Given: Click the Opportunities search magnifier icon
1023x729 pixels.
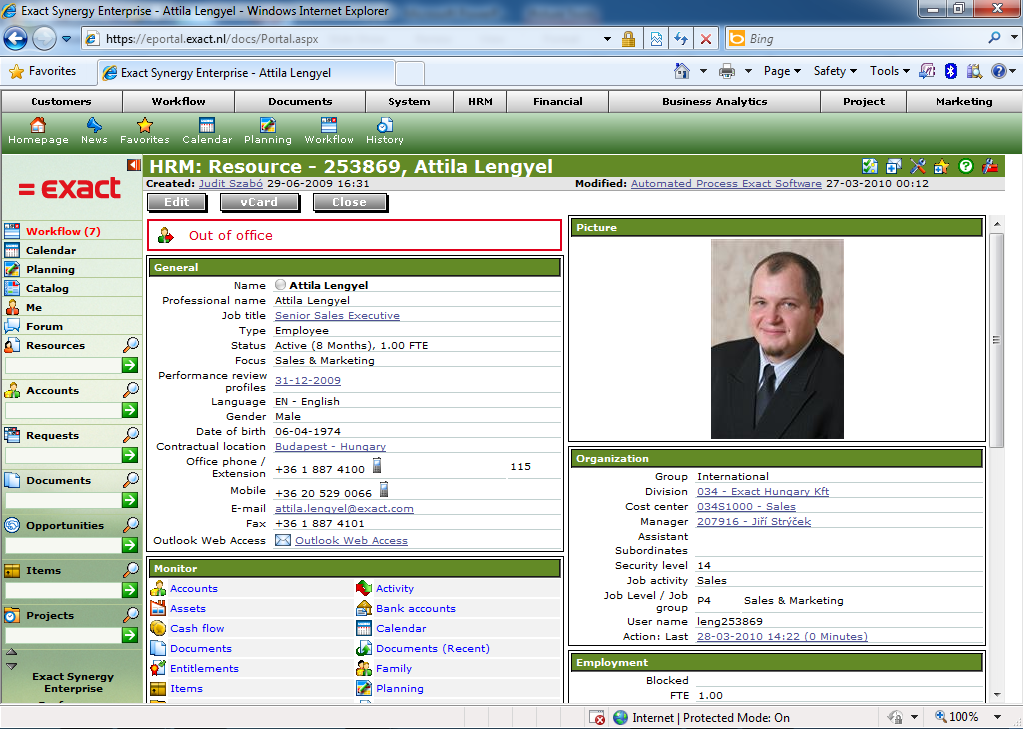Looking at the screenshot, I should 131,525.
